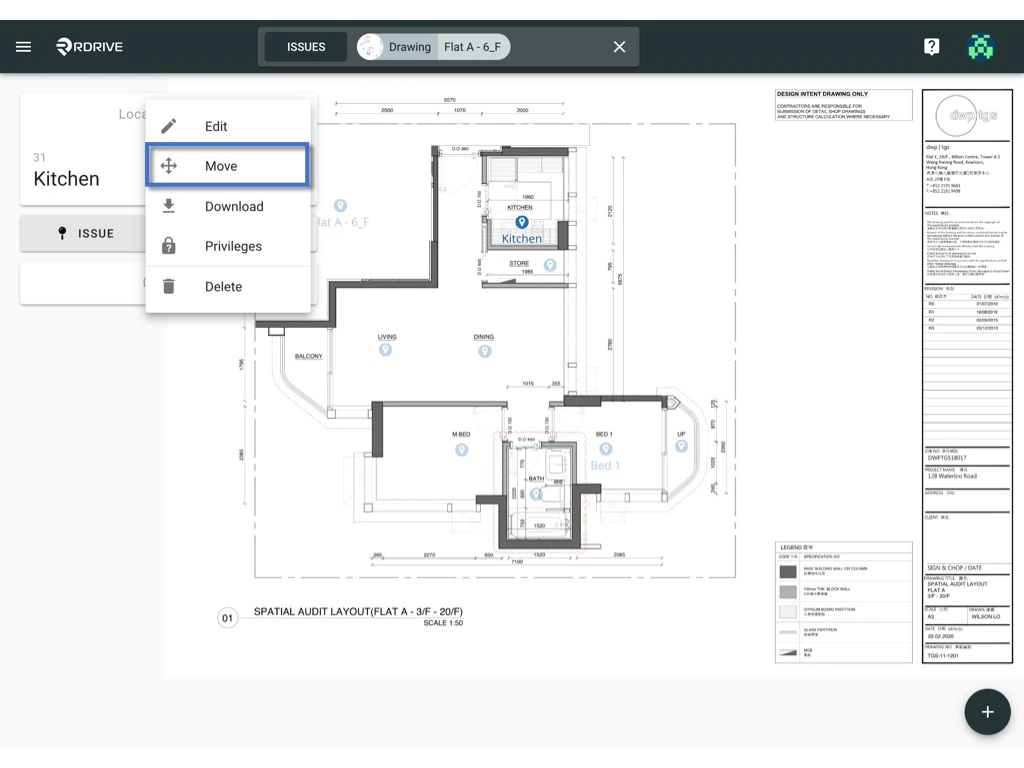1024x768 pixels.
Task: Open the ISSUES tab in search bar
Action: [x=306, y=47]
